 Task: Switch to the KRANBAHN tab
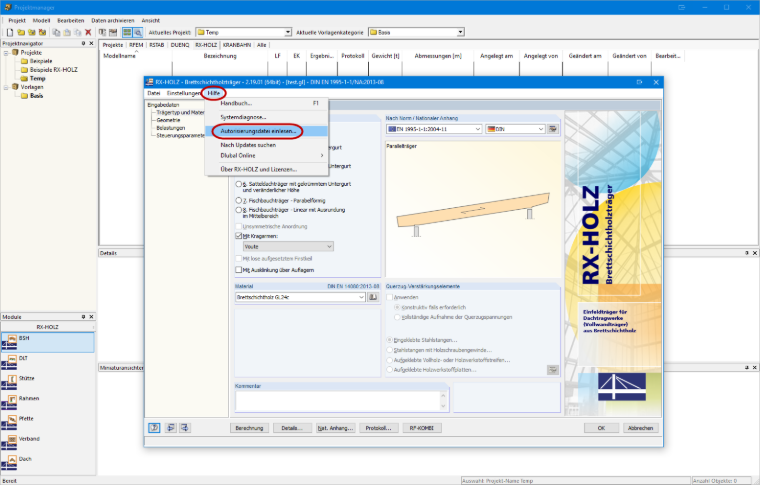pos(237,45)
